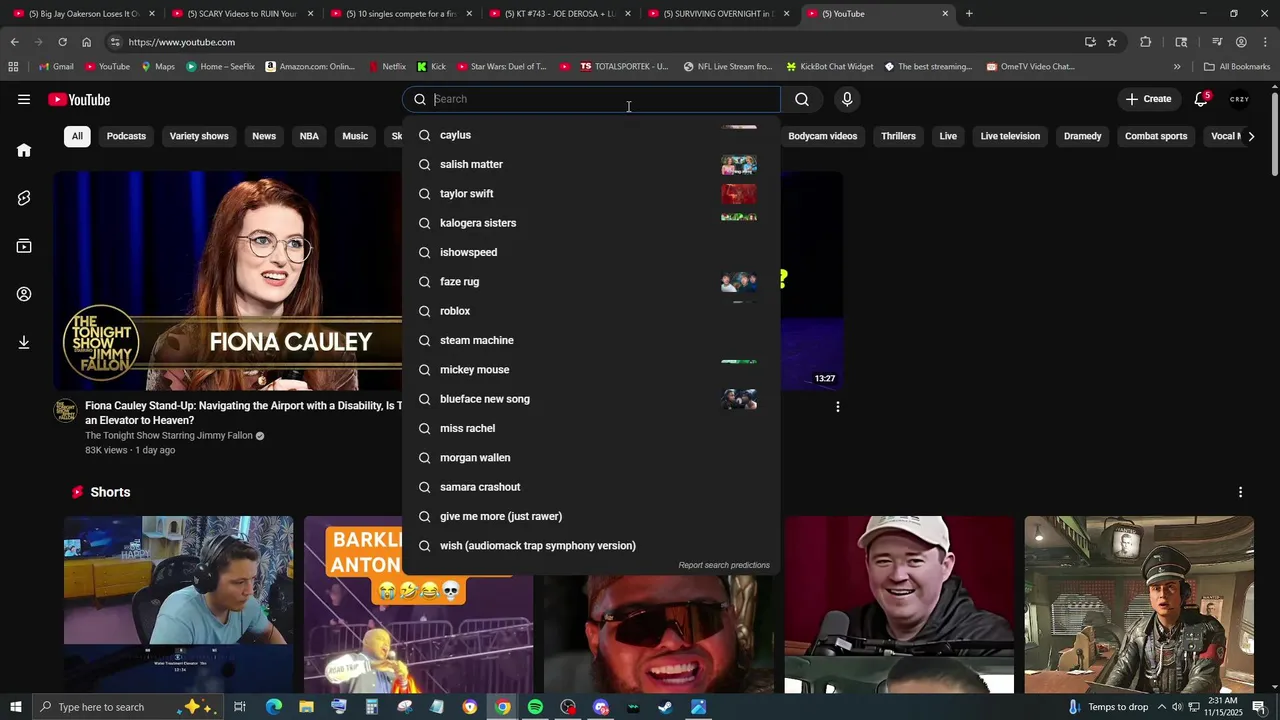Click the browser address bar URL
Viewport: 1280px width, 720px height.
click(x=181, y=42)
